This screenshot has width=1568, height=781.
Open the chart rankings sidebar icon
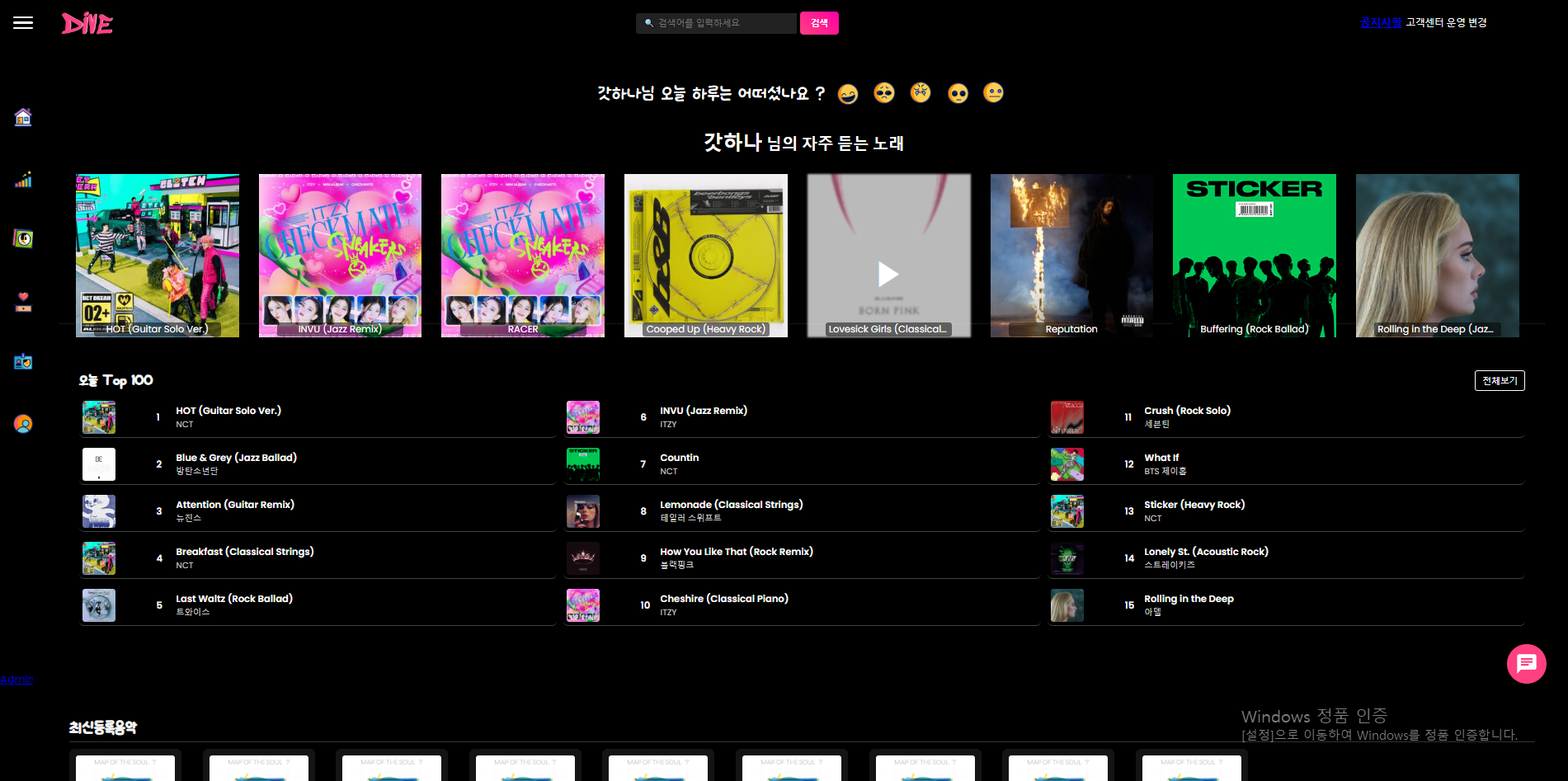(x=23, y=179)
